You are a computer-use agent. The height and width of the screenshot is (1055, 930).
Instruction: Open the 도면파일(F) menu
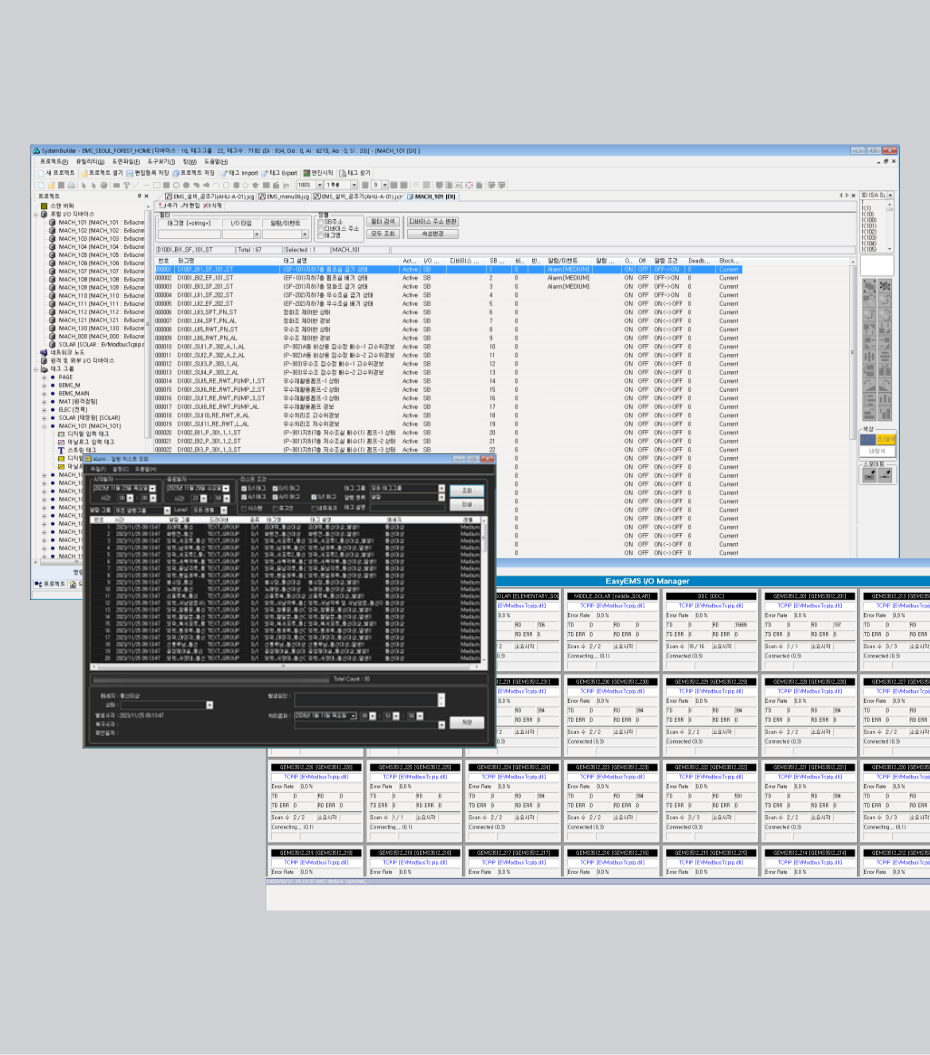(126, 162)
